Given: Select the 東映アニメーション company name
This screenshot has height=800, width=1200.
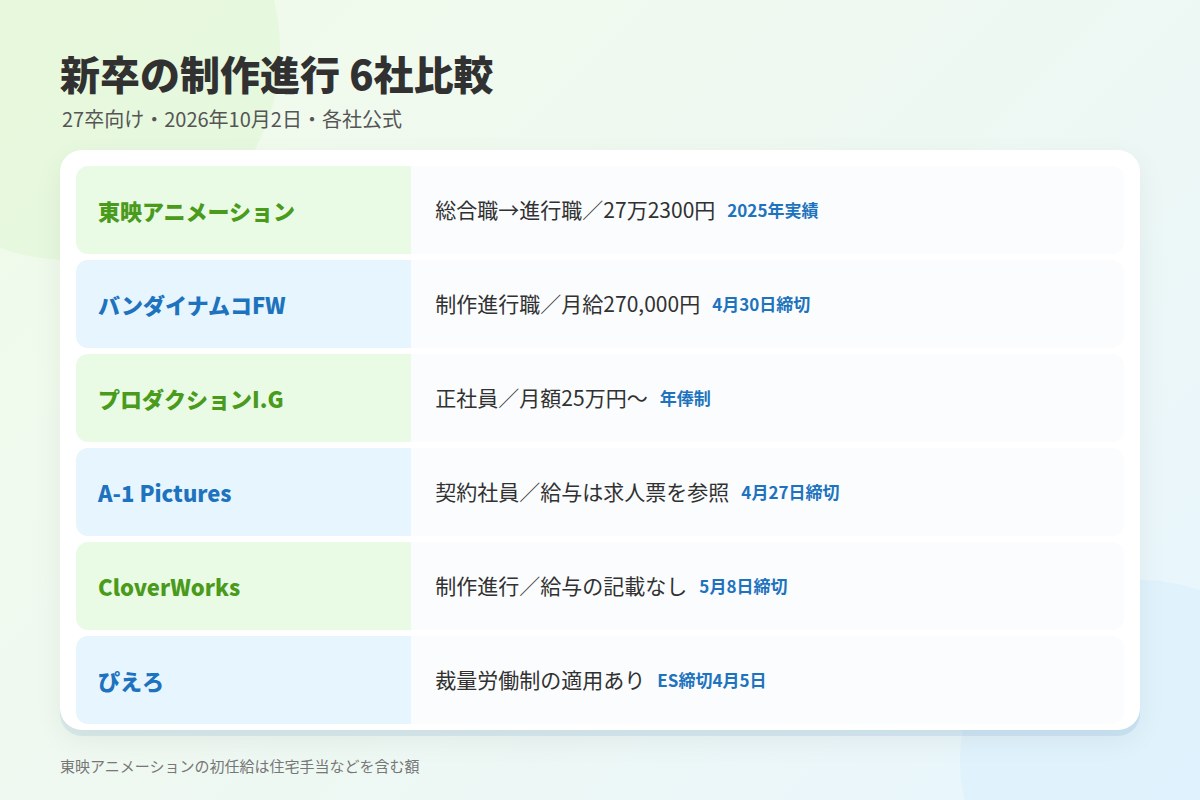Looking at the screenshot, I should [x=197, y=212].
